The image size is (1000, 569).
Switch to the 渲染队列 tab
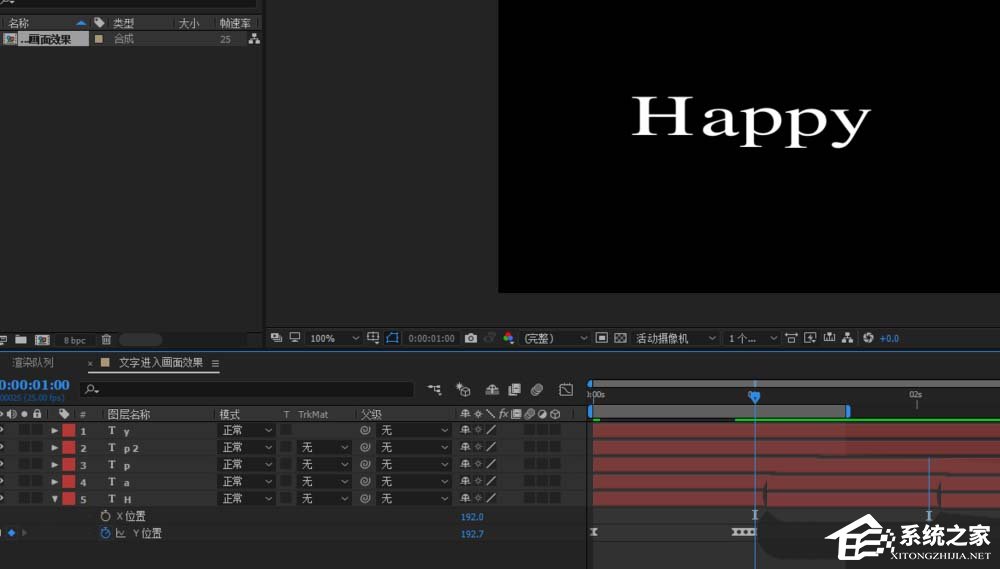tap(34, 363)
